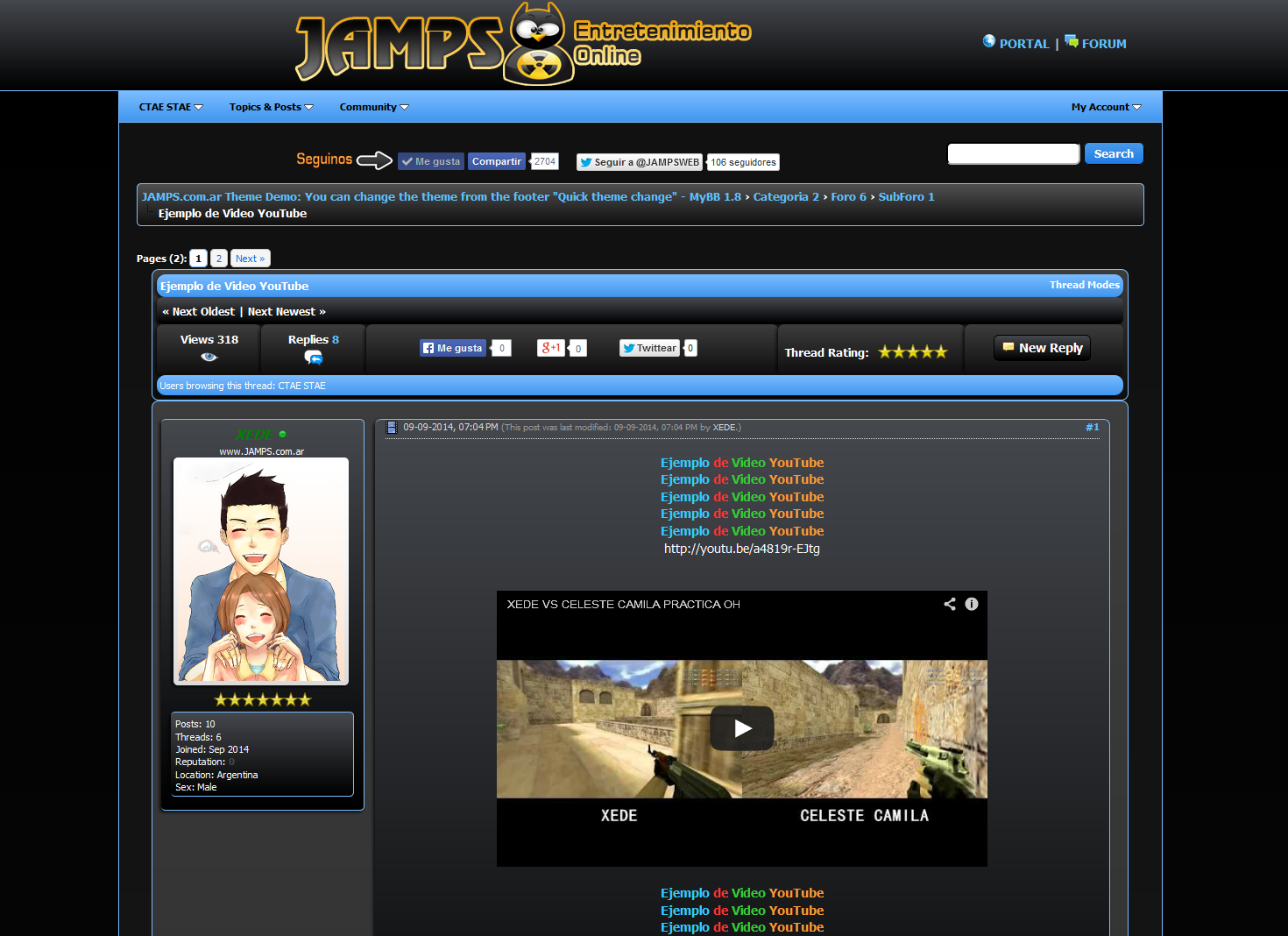The width and height of the screenshot is (1288, 936).
Task: Open the PORTAL link
Action: 1024,44
